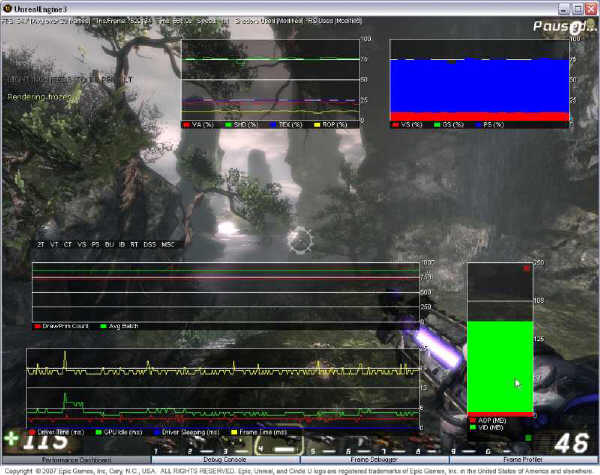
Task: Open the Debug Console tab
Action: coord(225,460)
